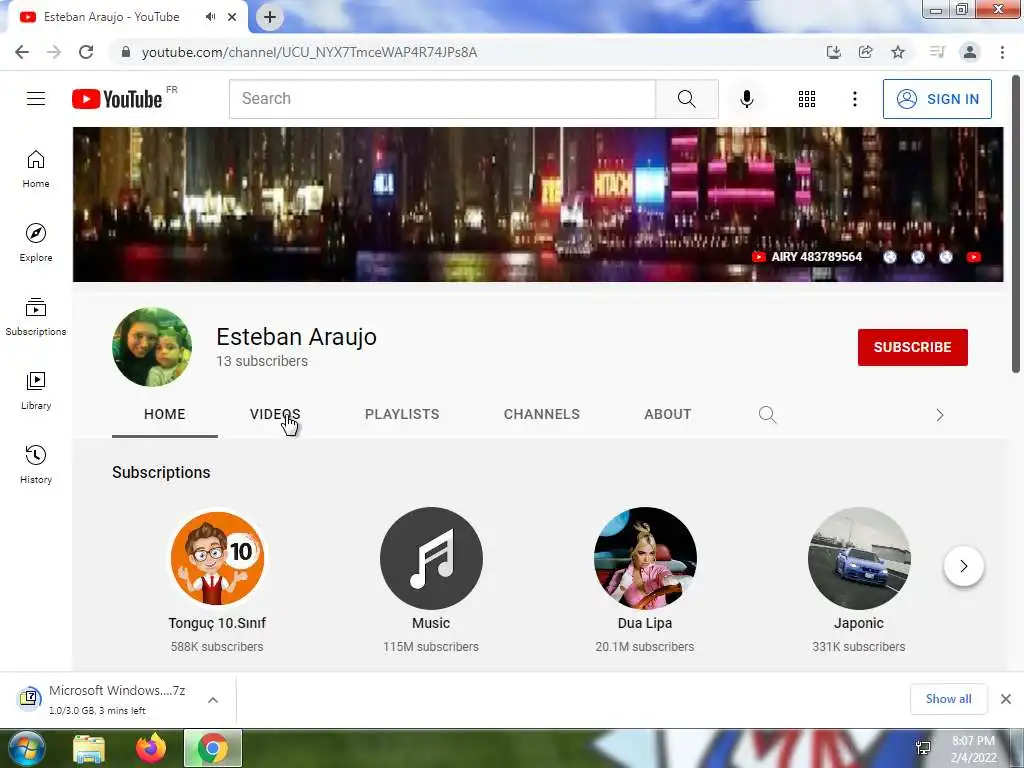Click the AIRY 483789564 banner link

(x=807, y=257)
